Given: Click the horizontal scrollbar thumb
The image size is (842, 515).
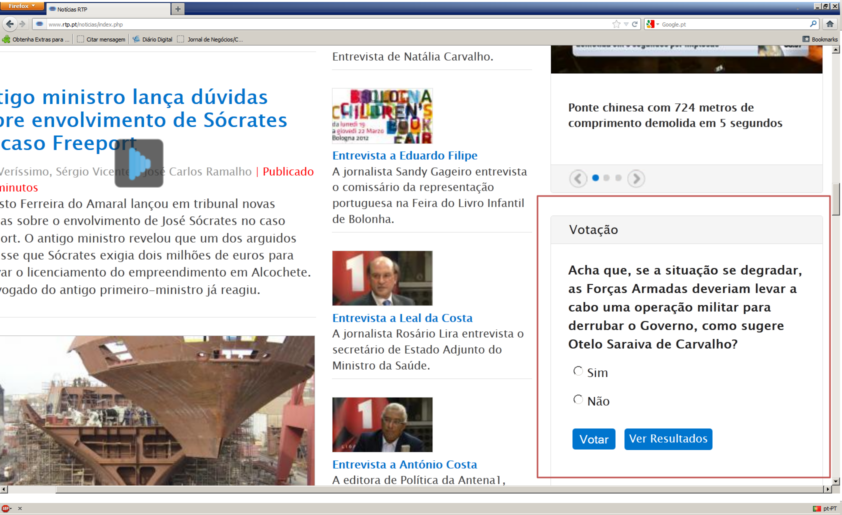Looking at the screenshot, I should pyautogui.click(x=438, y=489).
